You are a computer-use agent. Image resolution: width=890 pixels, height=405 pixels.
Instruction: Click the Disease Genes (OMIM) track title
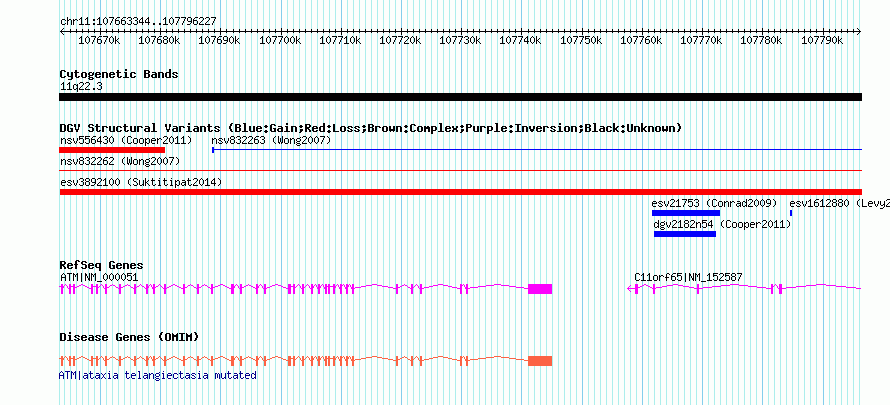(129, 338)
